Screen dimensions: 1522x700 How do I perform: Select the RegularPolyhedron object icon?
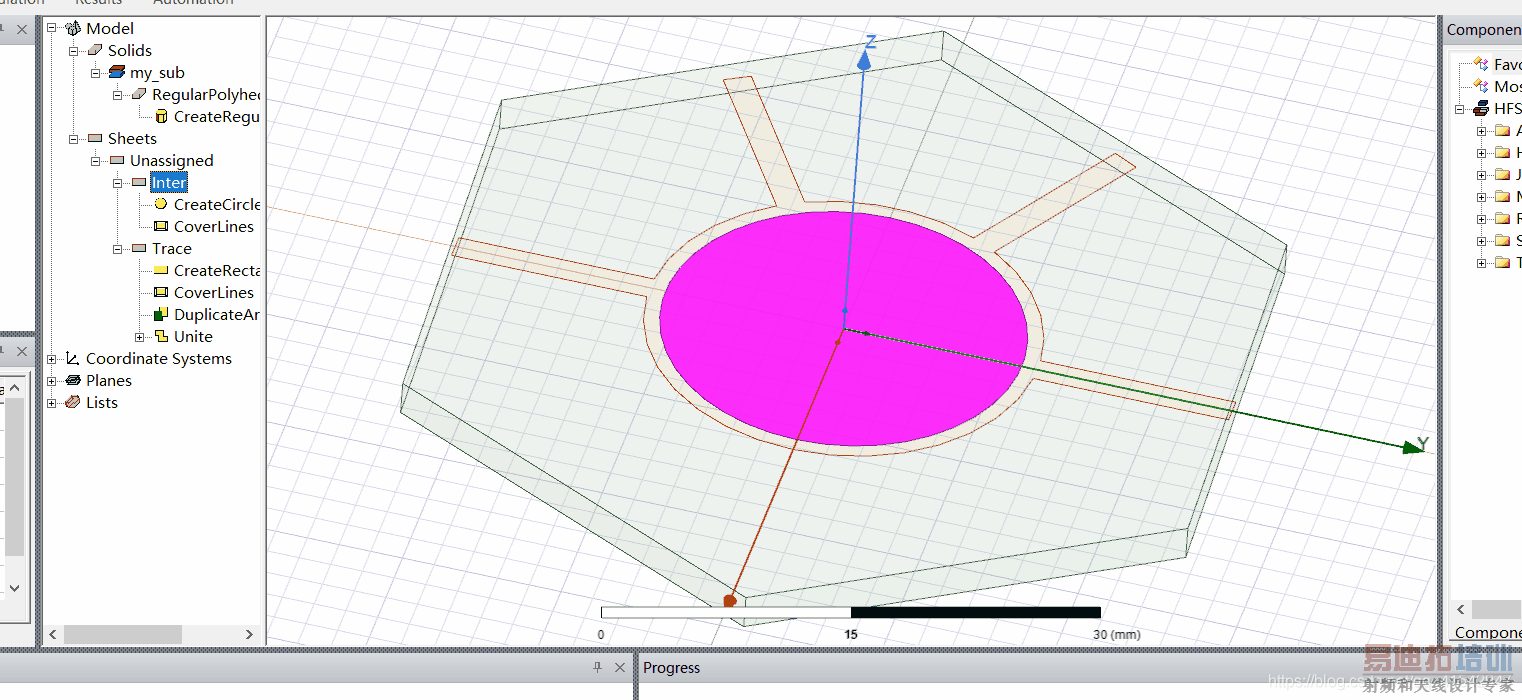coord(139,94)
